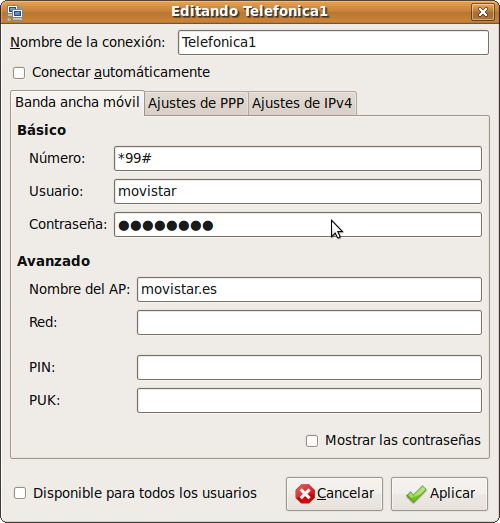Image resolution: width=500 pixels, height=523 pixels.
Task: Check Disponible para todos los usuarios
Action: [x=20, y=493]
